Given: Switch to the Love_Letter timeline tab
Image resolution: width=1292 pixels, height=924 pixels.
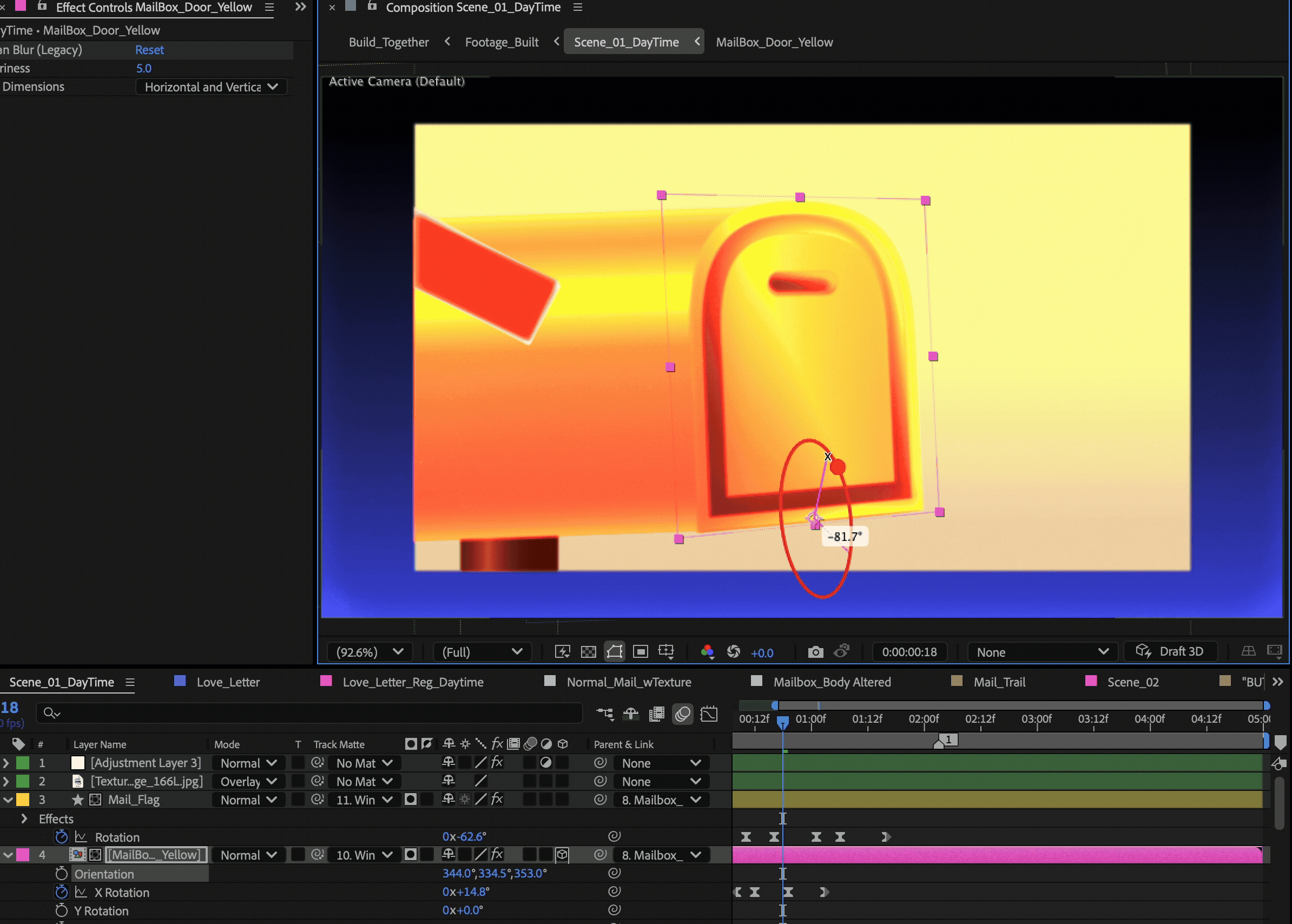Looking at the screenshot, I should [x=228, y=682].
